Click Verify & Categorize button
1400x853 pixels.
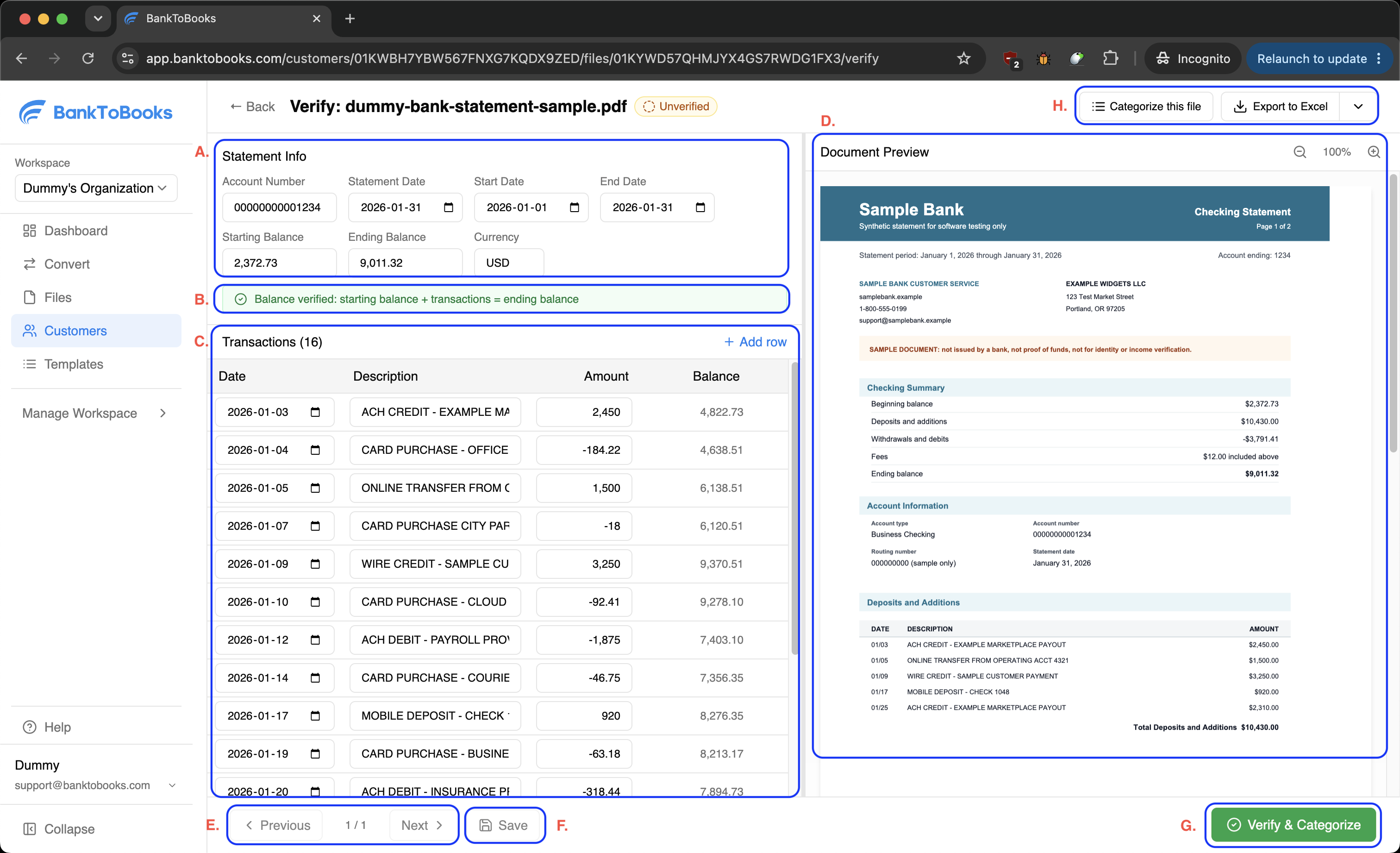click(x=1294, y=825)
